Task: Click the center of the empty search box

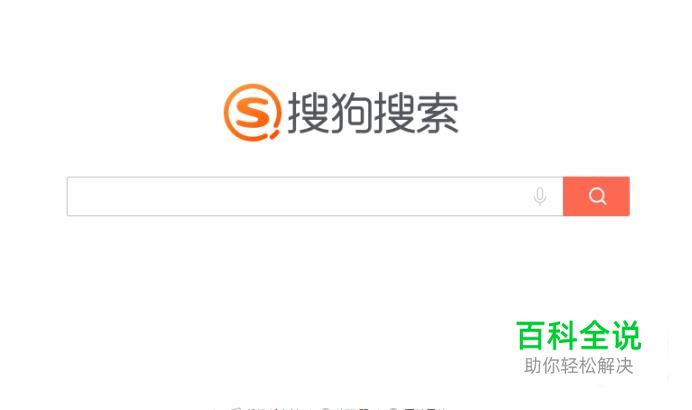Action: click(315, 196)
